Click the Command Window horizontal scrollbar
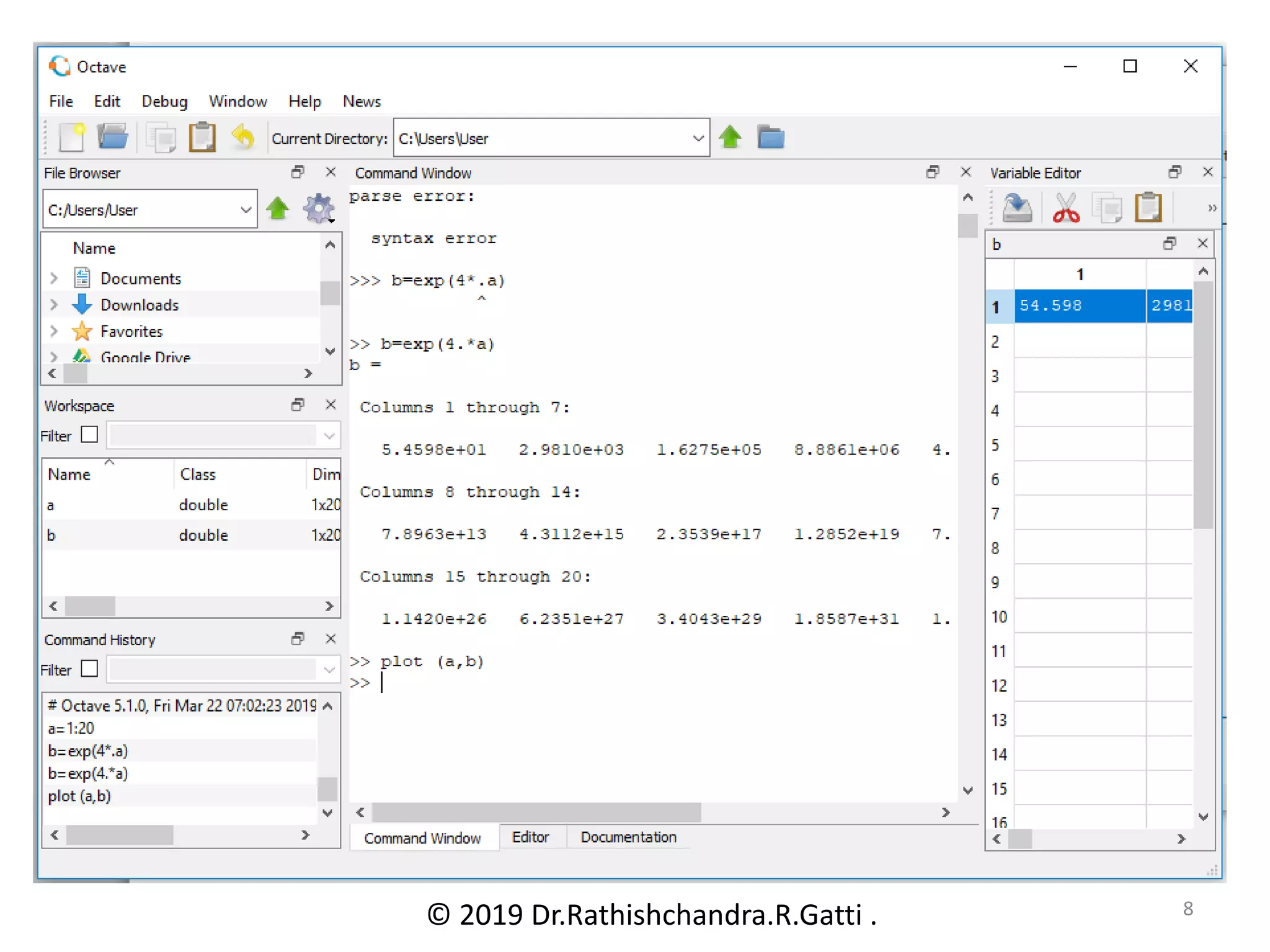 (536, 812)
